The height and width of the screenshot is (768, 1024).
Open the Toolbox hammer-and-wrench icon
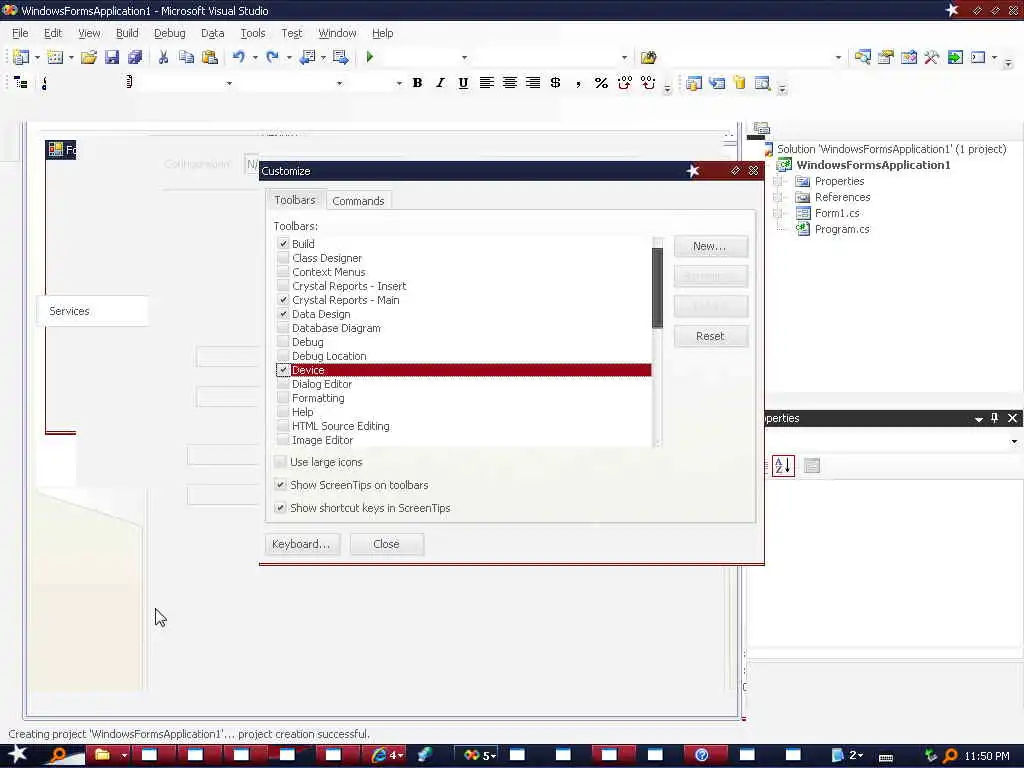click(x=931, y=57)
